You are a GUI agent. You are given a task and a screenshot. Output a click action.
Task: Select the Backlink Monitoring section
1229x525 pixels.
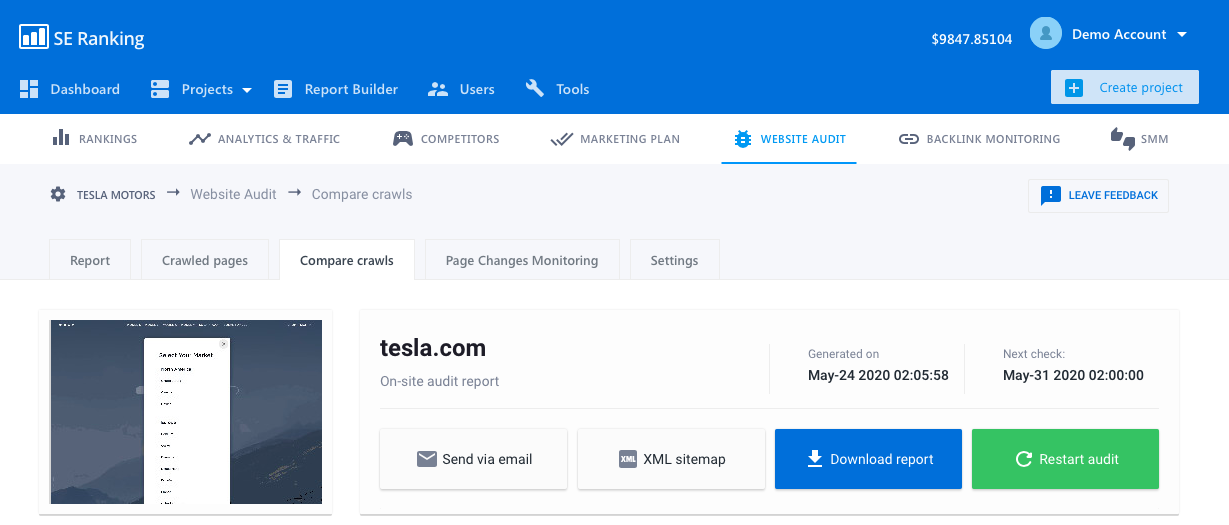(979, 139)
